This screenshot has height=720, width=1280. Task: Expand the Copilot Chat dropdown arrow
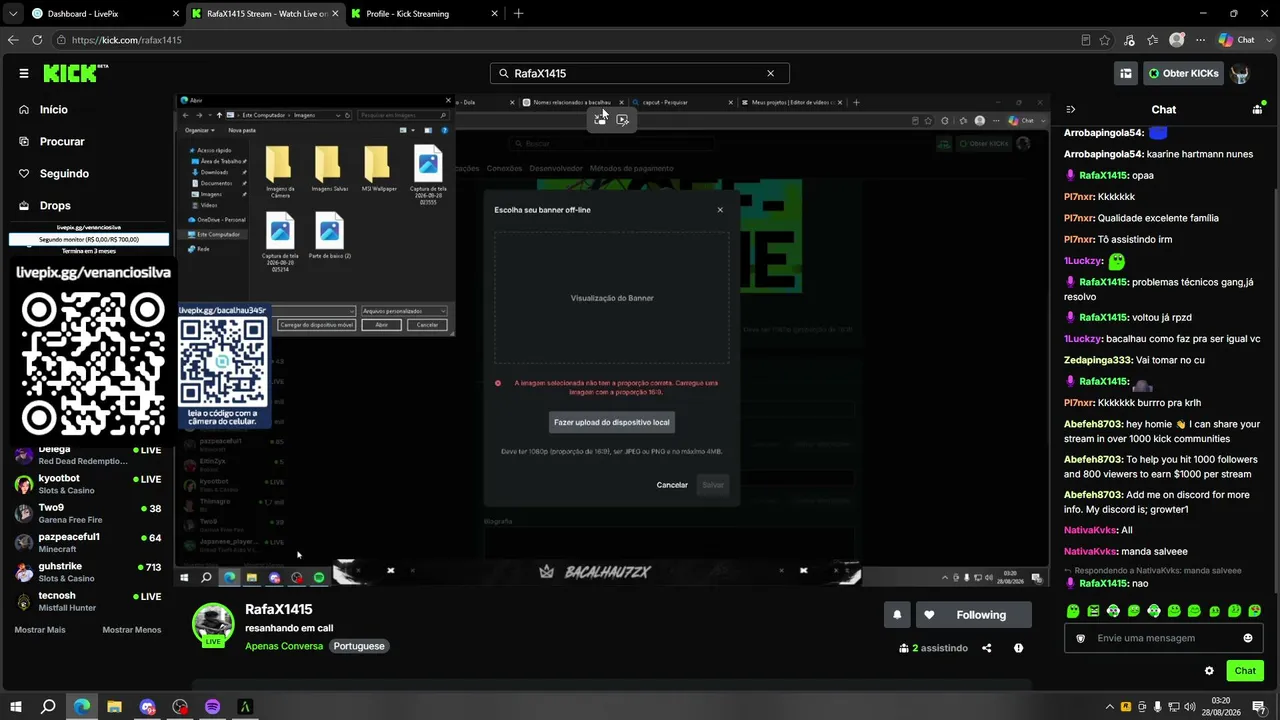[1267, 40]
